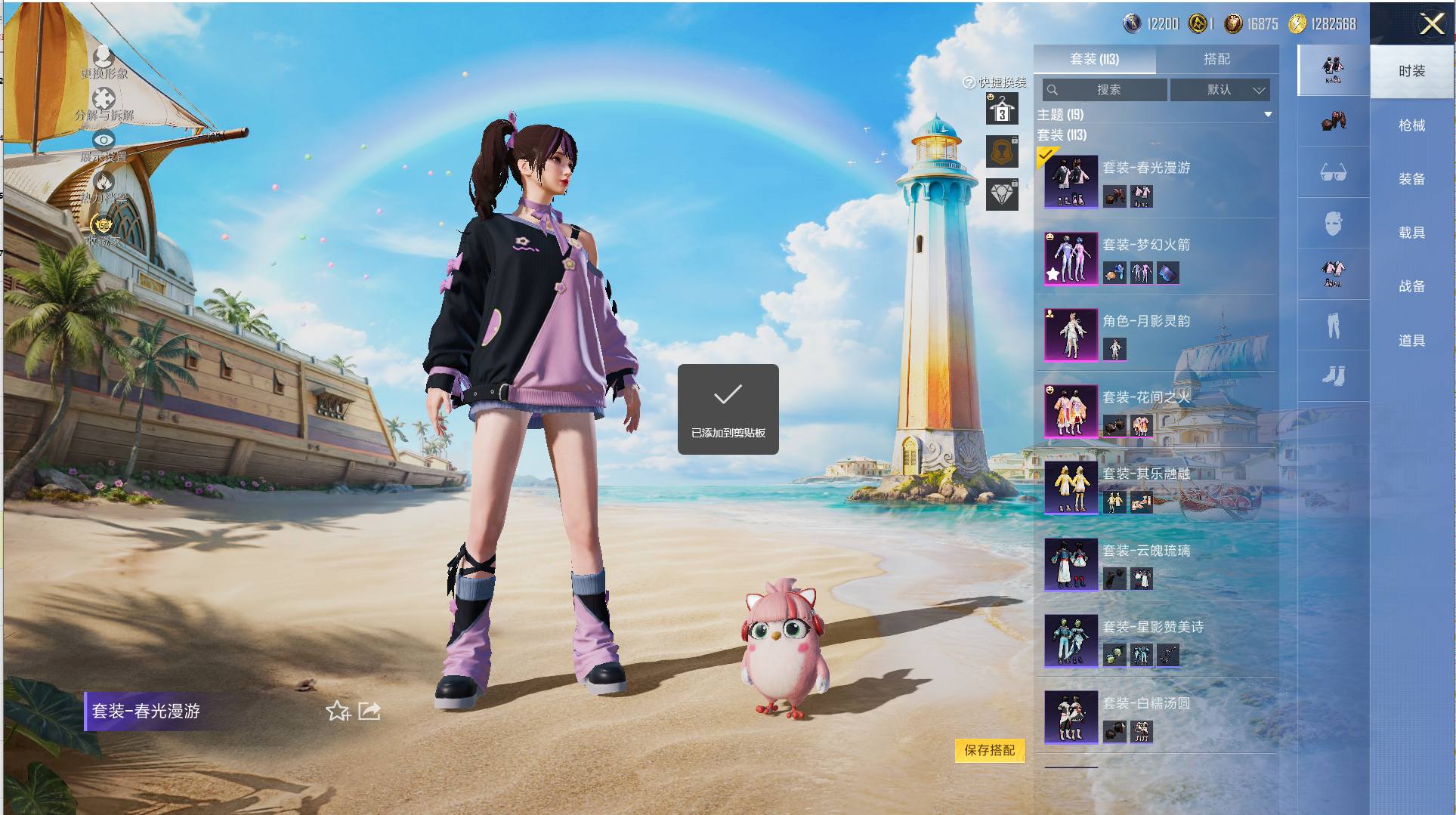Image resolution: width=1456 pixels, height=815 pixels.
Task: Click the favorite star icon for 套装-春光漫游
Action: (338, 711)
